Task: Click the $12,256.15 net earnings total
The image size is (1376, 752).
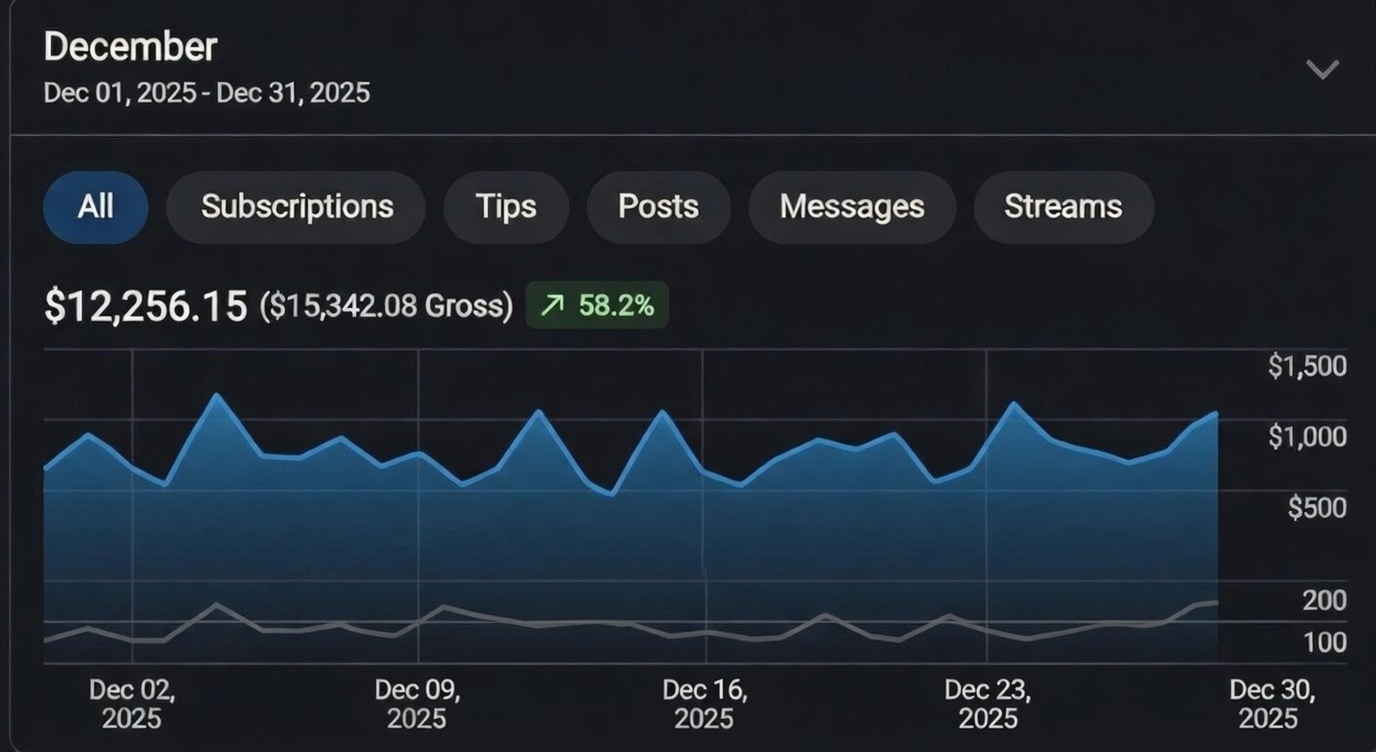Action: (145, 306)
